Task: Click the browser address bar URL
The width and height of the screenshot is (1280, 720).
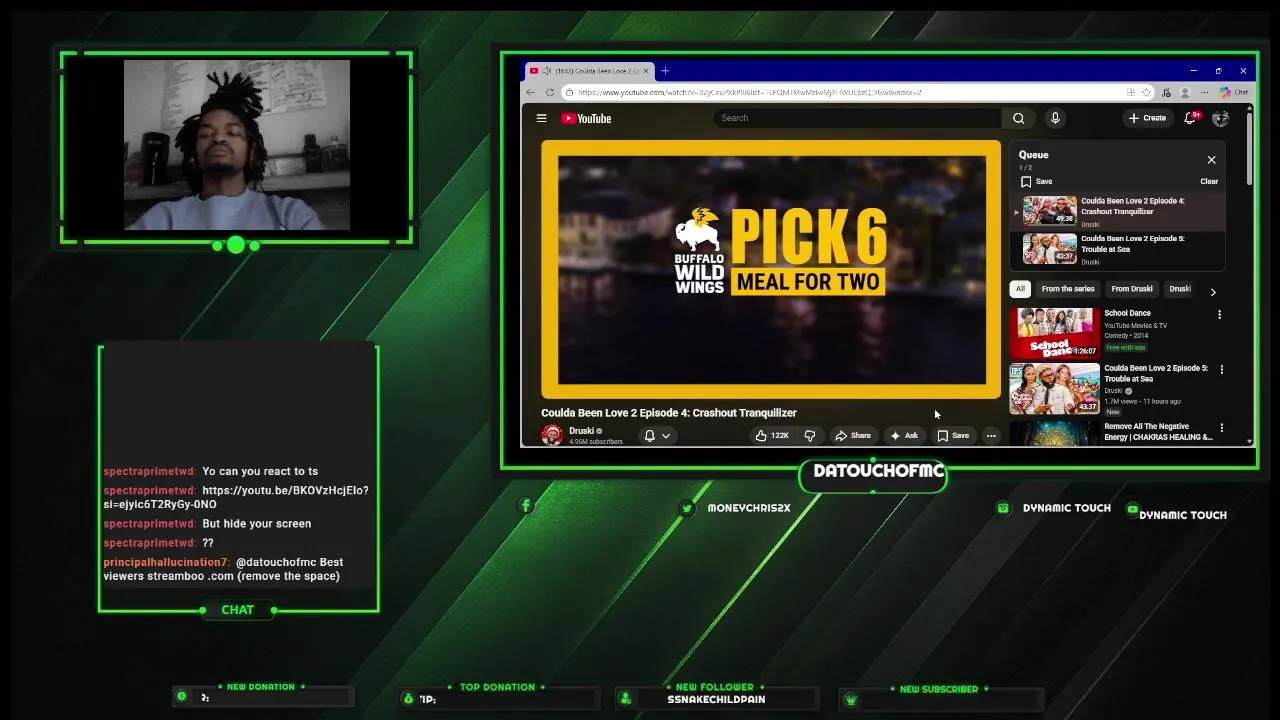Action: click(750, 92)
